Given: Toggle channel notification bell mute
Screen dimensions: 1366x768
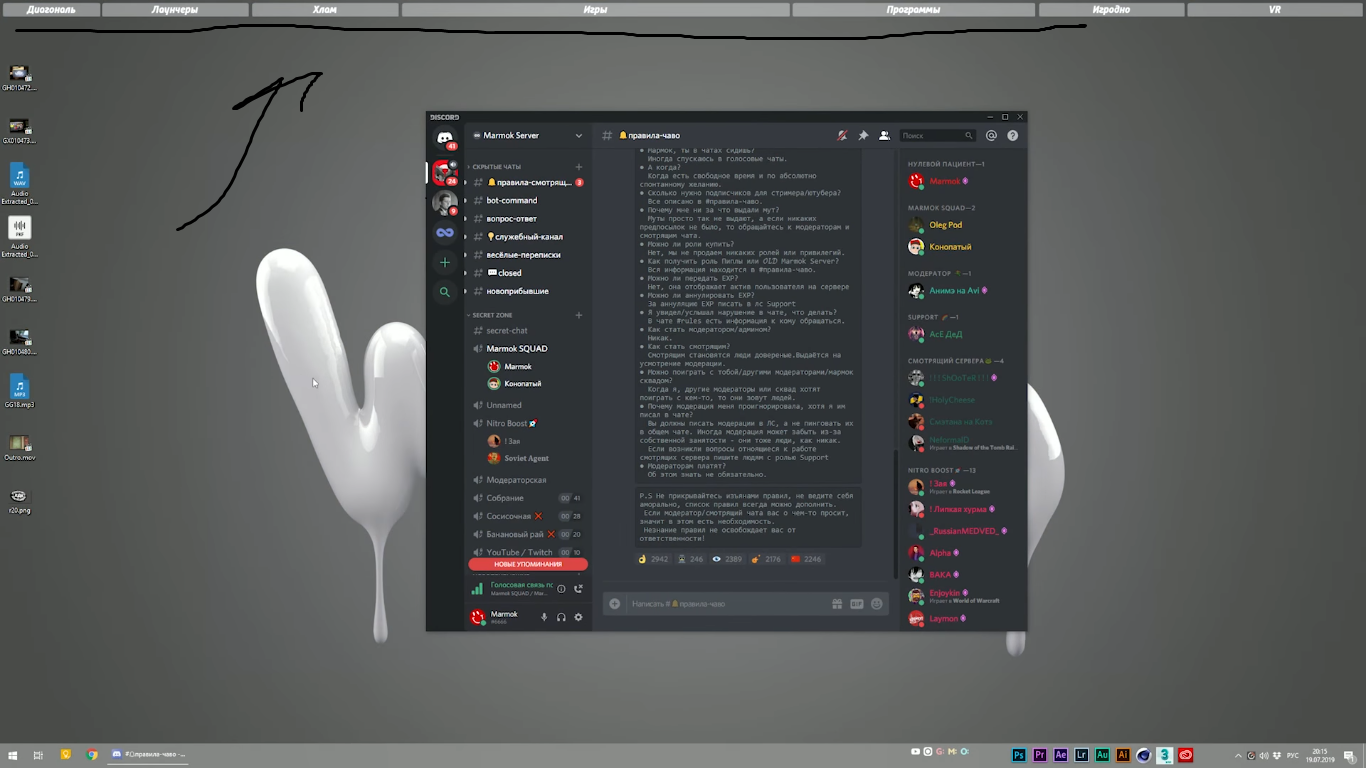Looking at the screenshot, I should coord(842,135).
